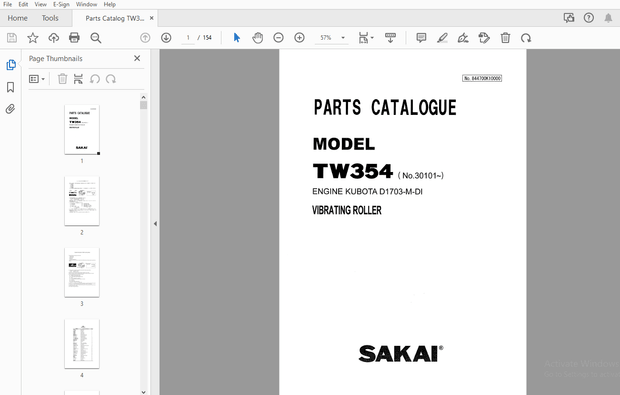Open the E-Sign menu

pyautogui.click(x=61, y=4)
